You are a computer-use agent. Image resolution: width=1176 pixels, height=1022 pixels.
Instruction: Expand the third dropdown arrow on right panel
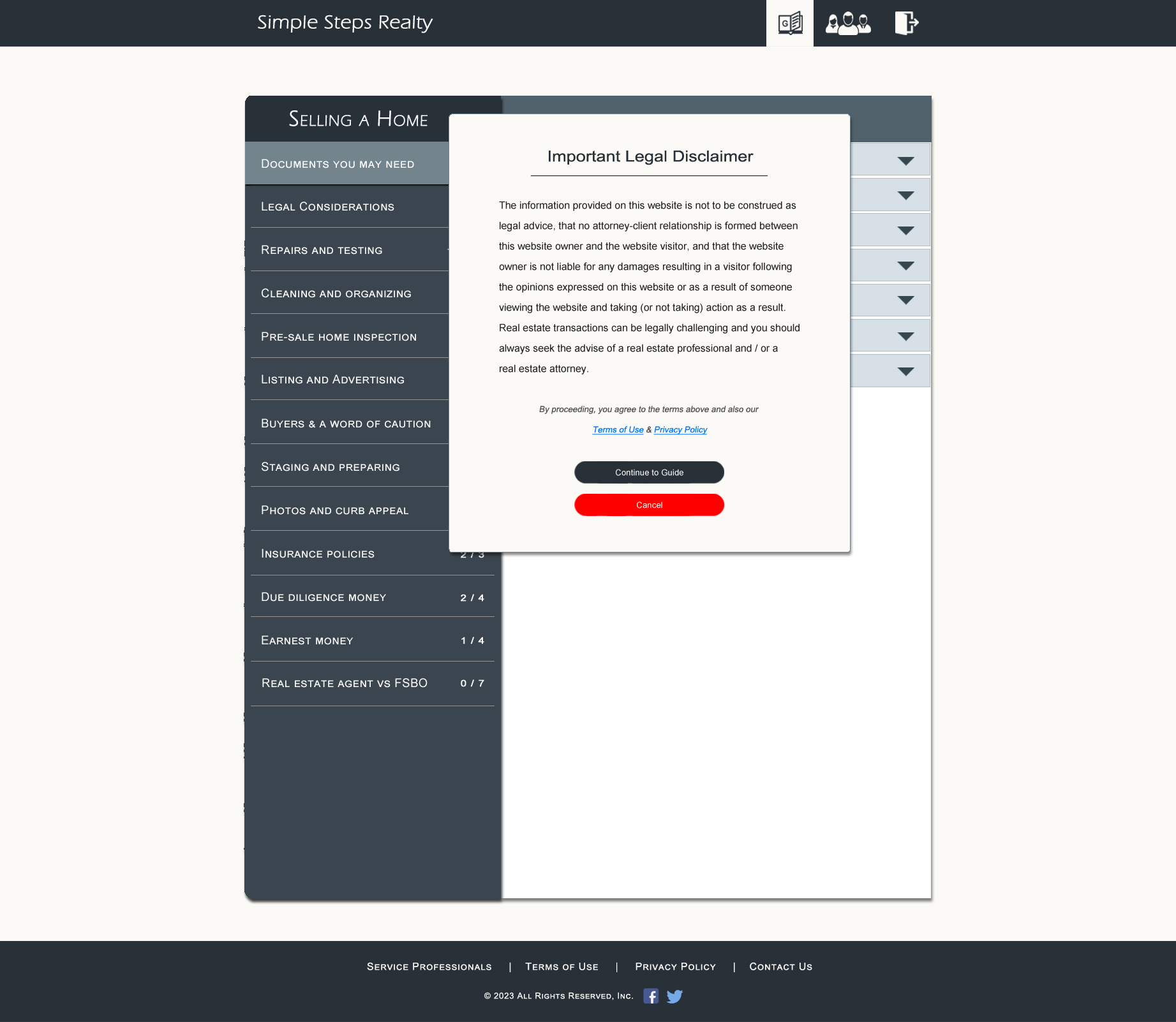tap(905, 230)
